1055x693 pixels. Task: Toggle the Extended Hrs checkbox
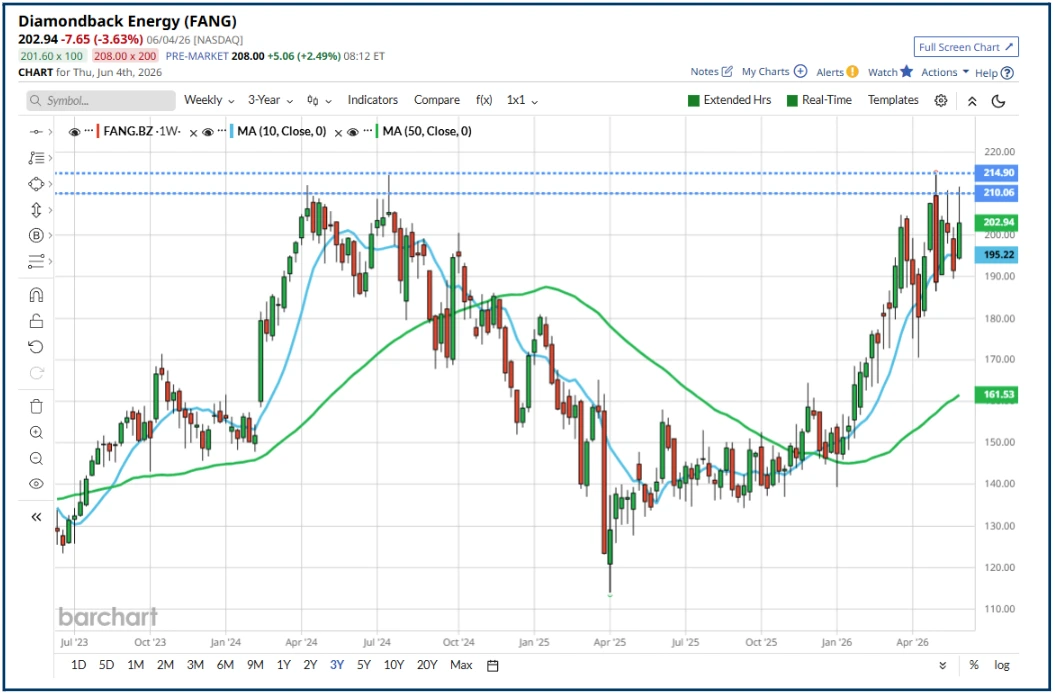pos(694,100)
